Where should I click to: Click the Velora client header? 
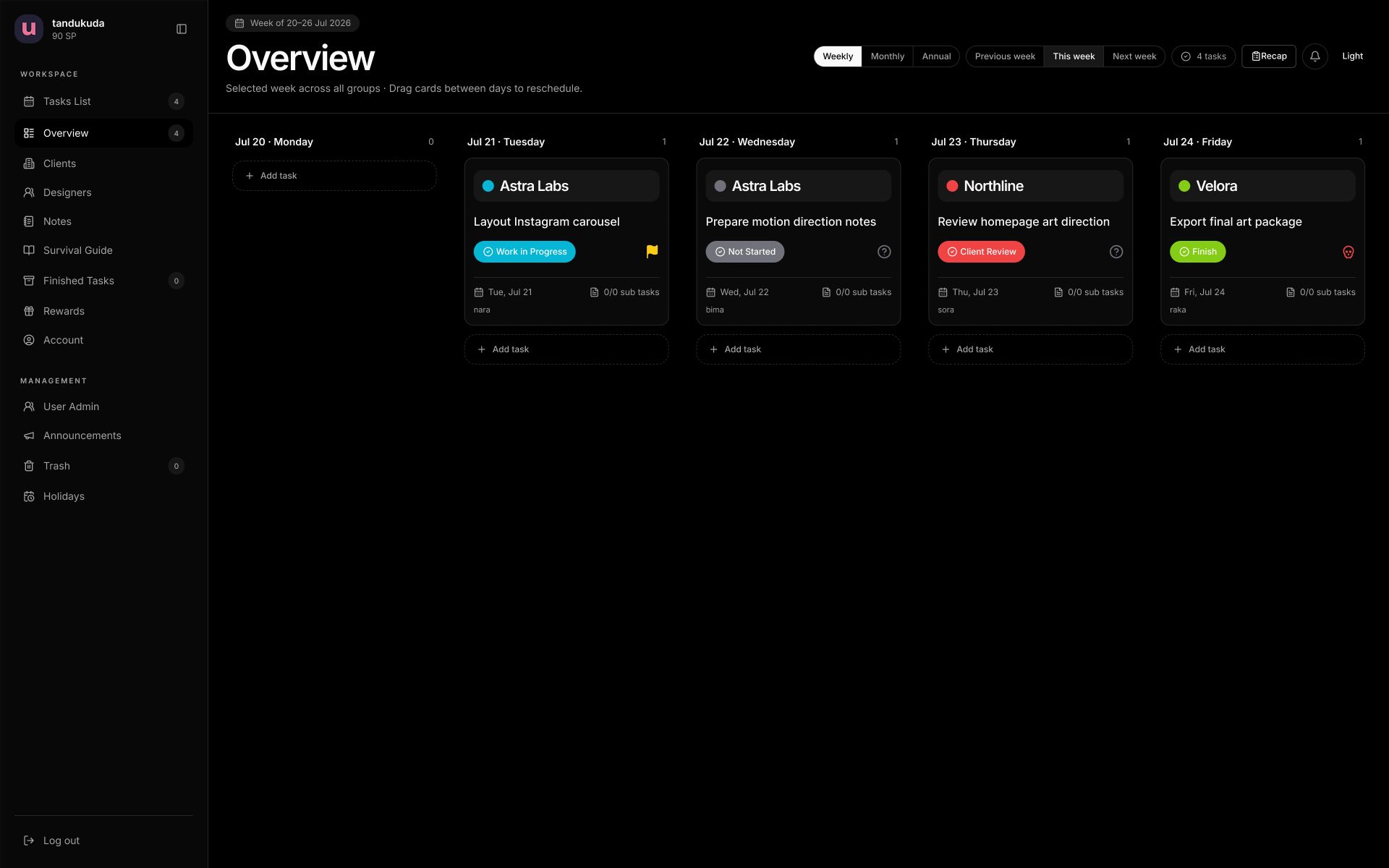pos(1262,186)
